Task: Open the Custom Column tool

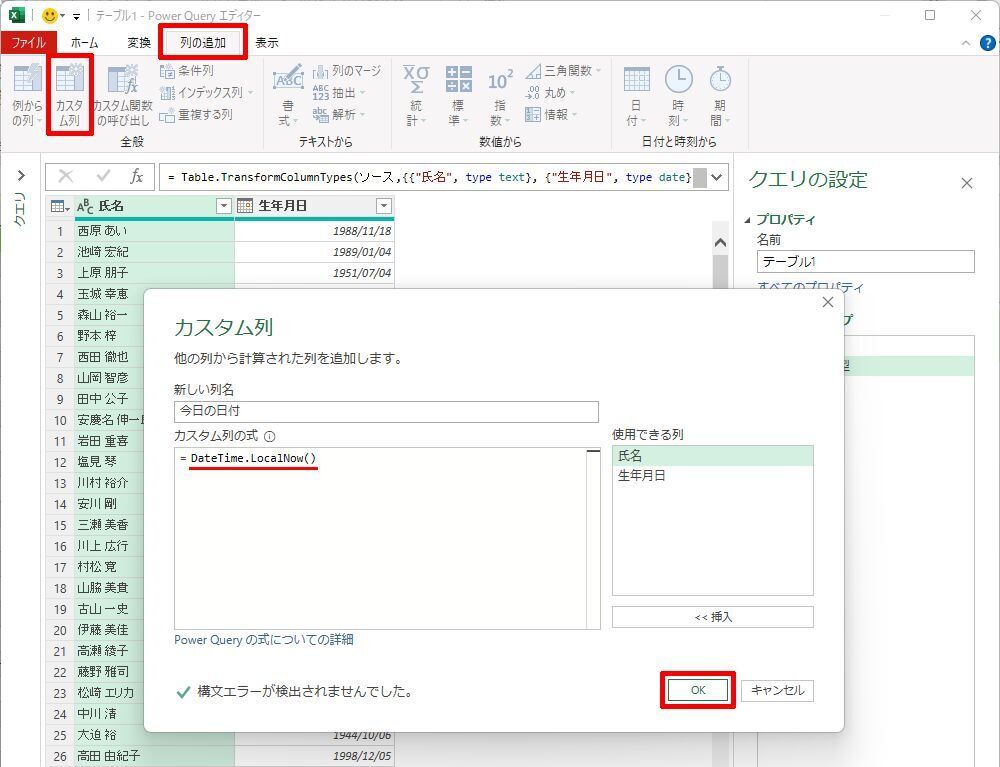Action: click(70, 95)
